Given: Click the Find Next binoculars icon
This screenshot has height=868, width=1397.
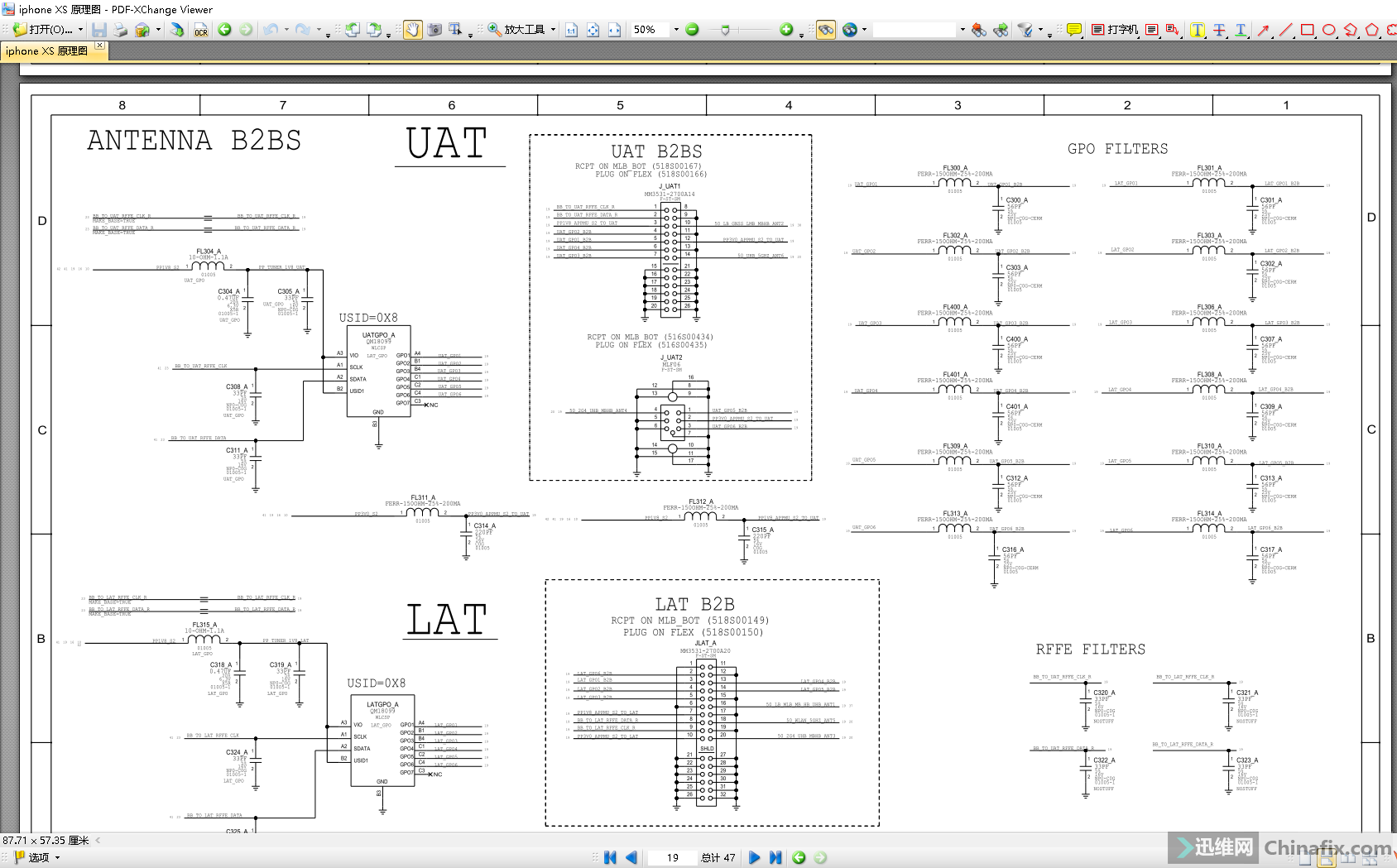Looking at the screenshot, I should 1001,30.
